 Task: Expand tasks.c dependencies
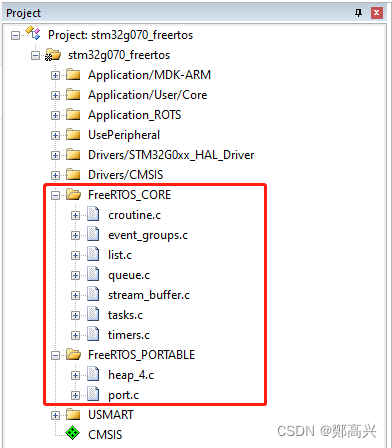[75, 315]
